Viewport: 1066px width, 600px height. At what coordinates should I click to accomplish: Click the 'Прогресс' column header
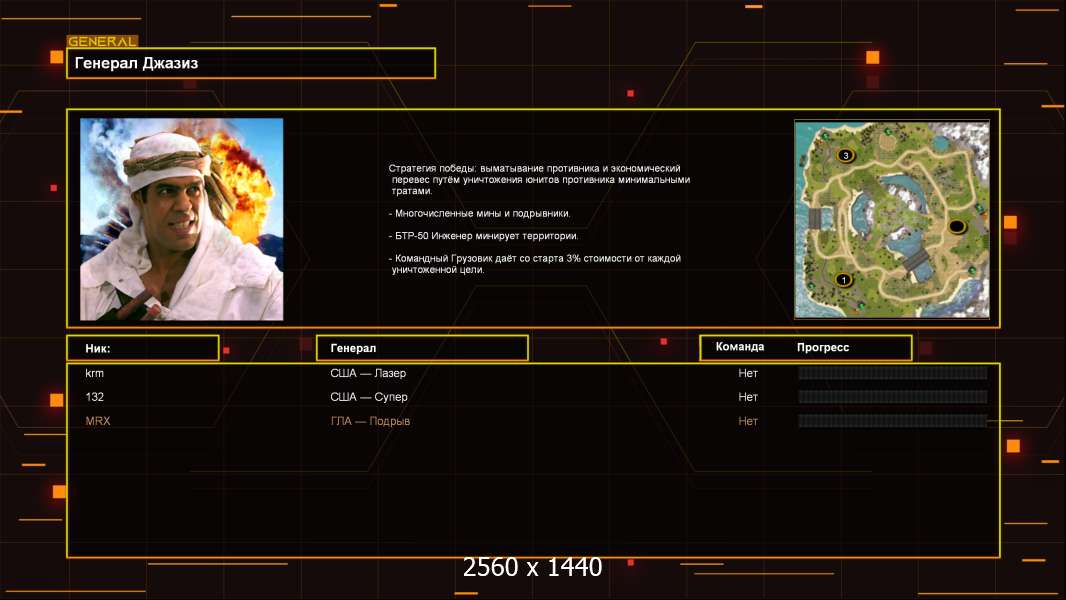click(823, 347)
